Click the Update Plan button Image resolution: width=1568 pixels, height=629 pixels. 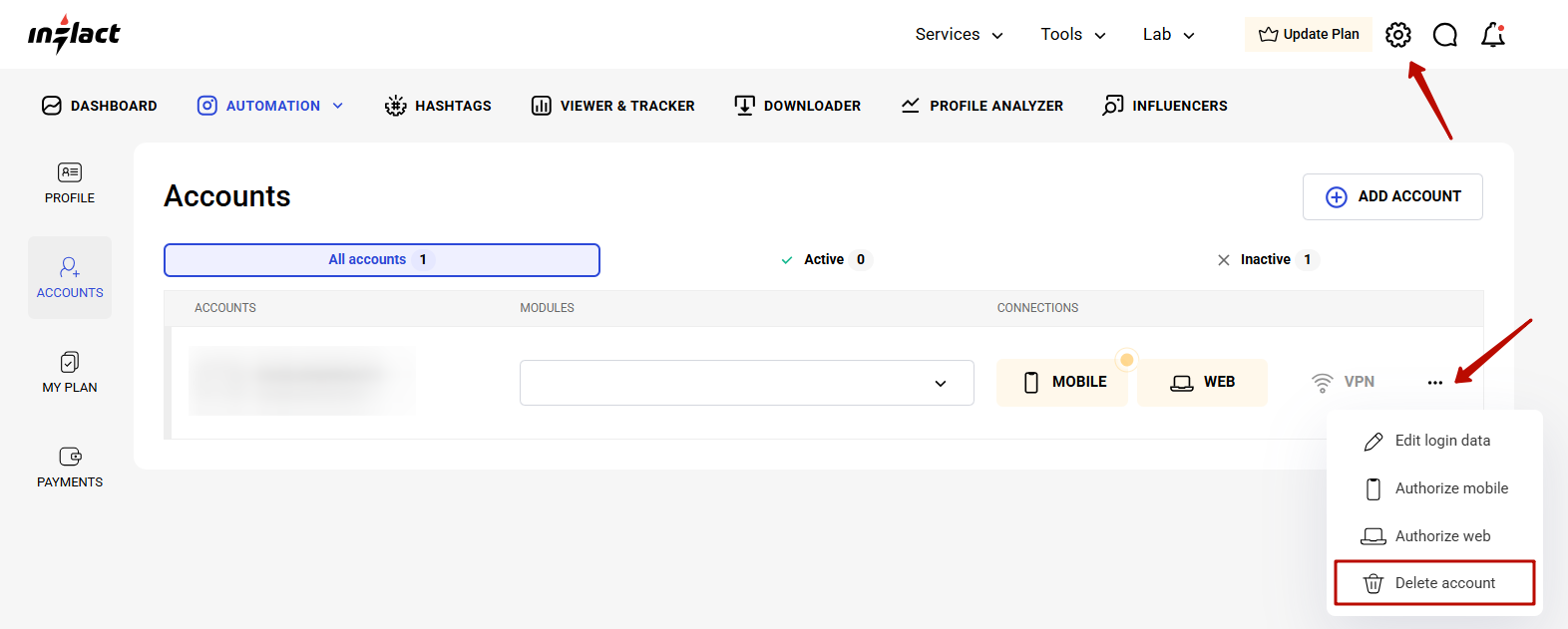pos(1309,35)
